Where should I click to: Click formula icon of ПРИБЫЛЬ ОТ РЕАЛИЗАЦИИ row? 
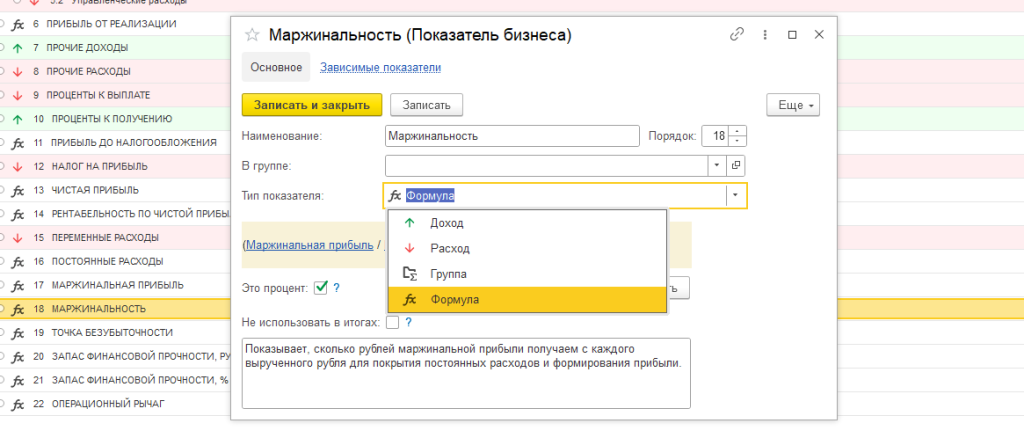tap(18, 24)
